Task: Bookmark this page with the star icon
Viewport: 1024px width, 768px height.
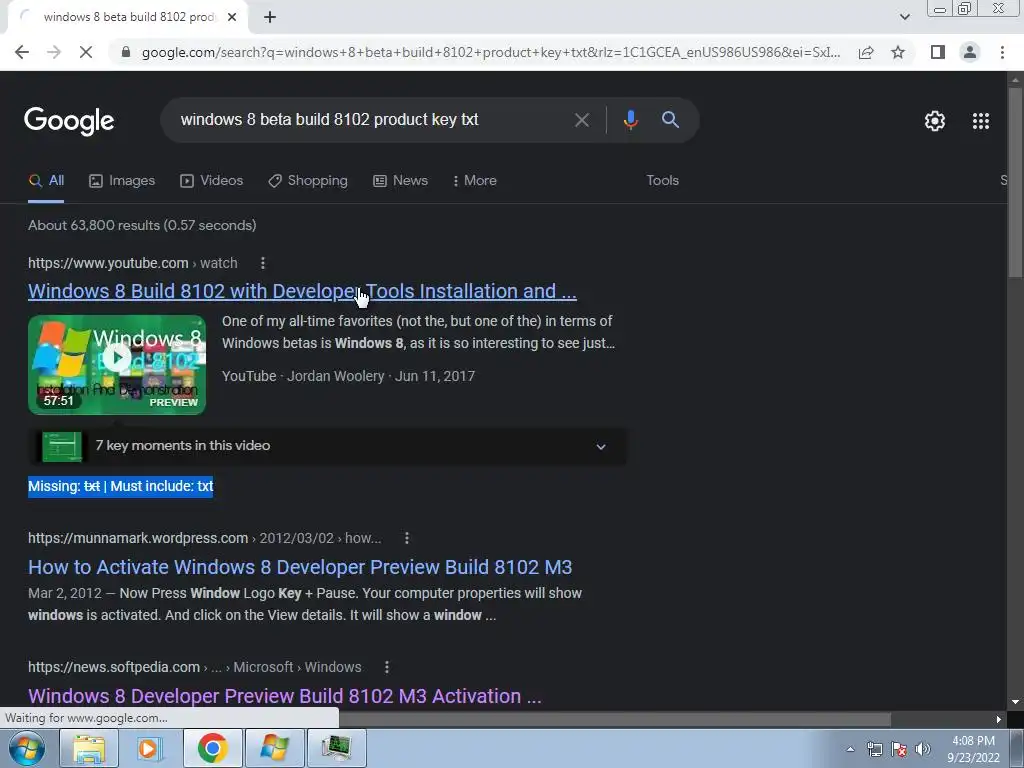Action: click(898, 52)
